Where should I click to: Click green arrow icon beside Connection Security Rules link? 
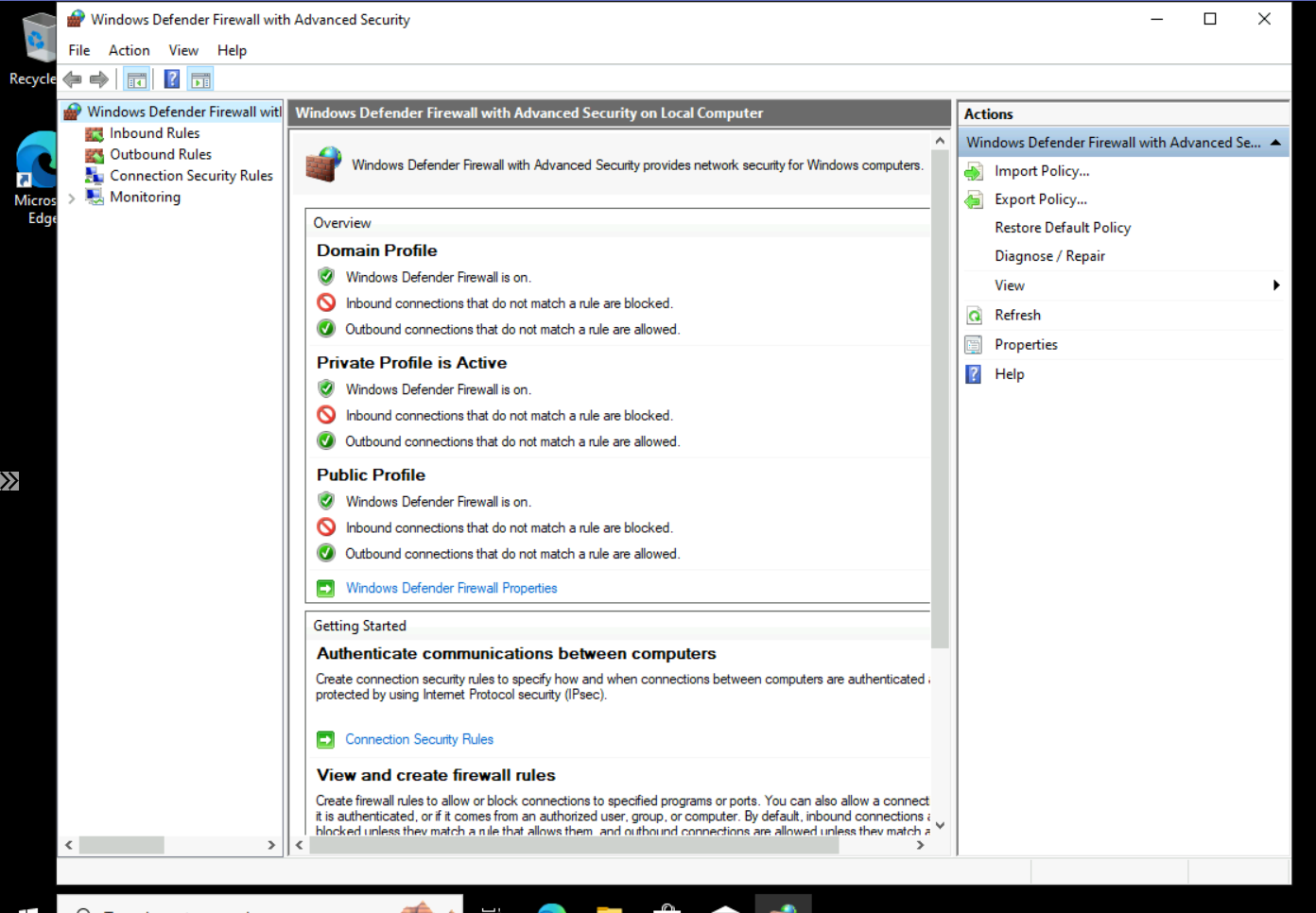(x=325, y=739)
